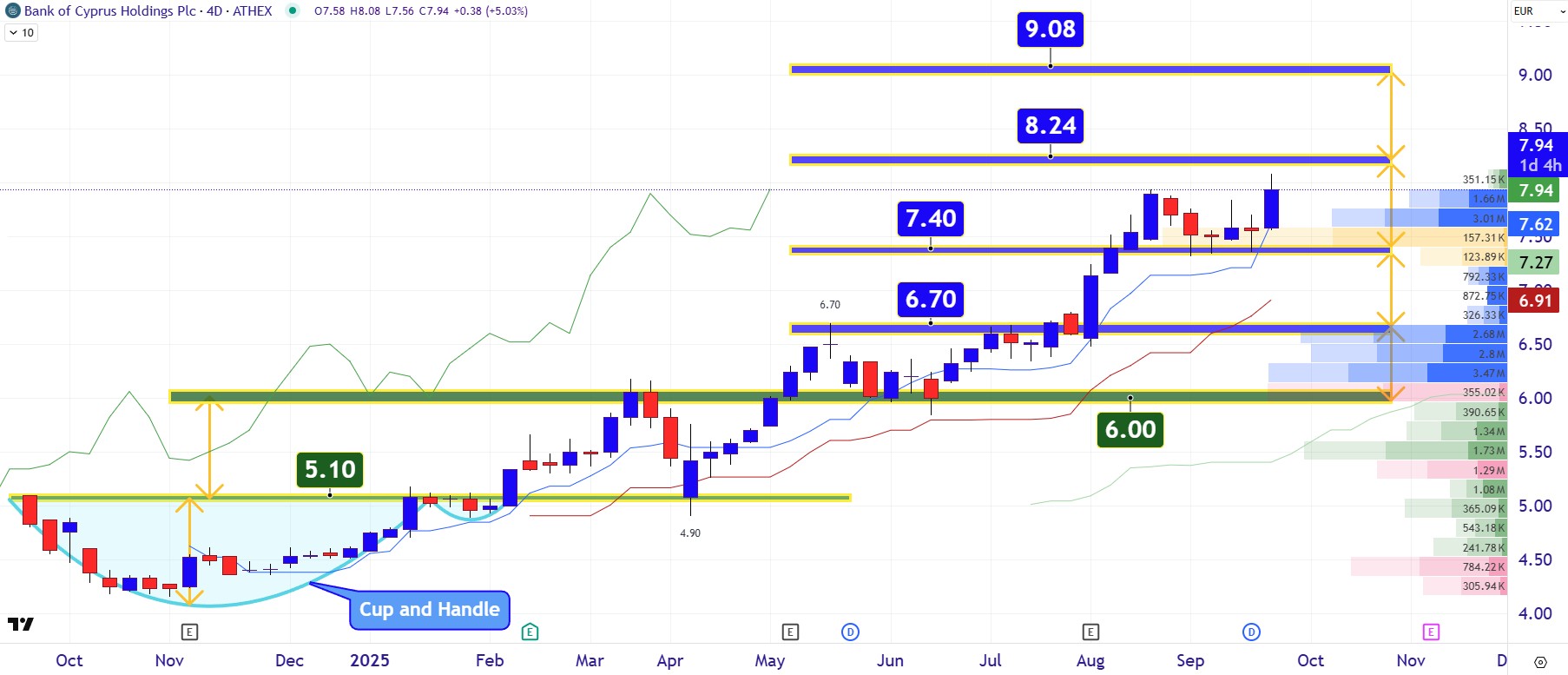Image resolution: width=1568 pixels, height=675 pixels.
Task: Click the dividend marker in September
Action: pyautogui.click(x=1251, y=632)
